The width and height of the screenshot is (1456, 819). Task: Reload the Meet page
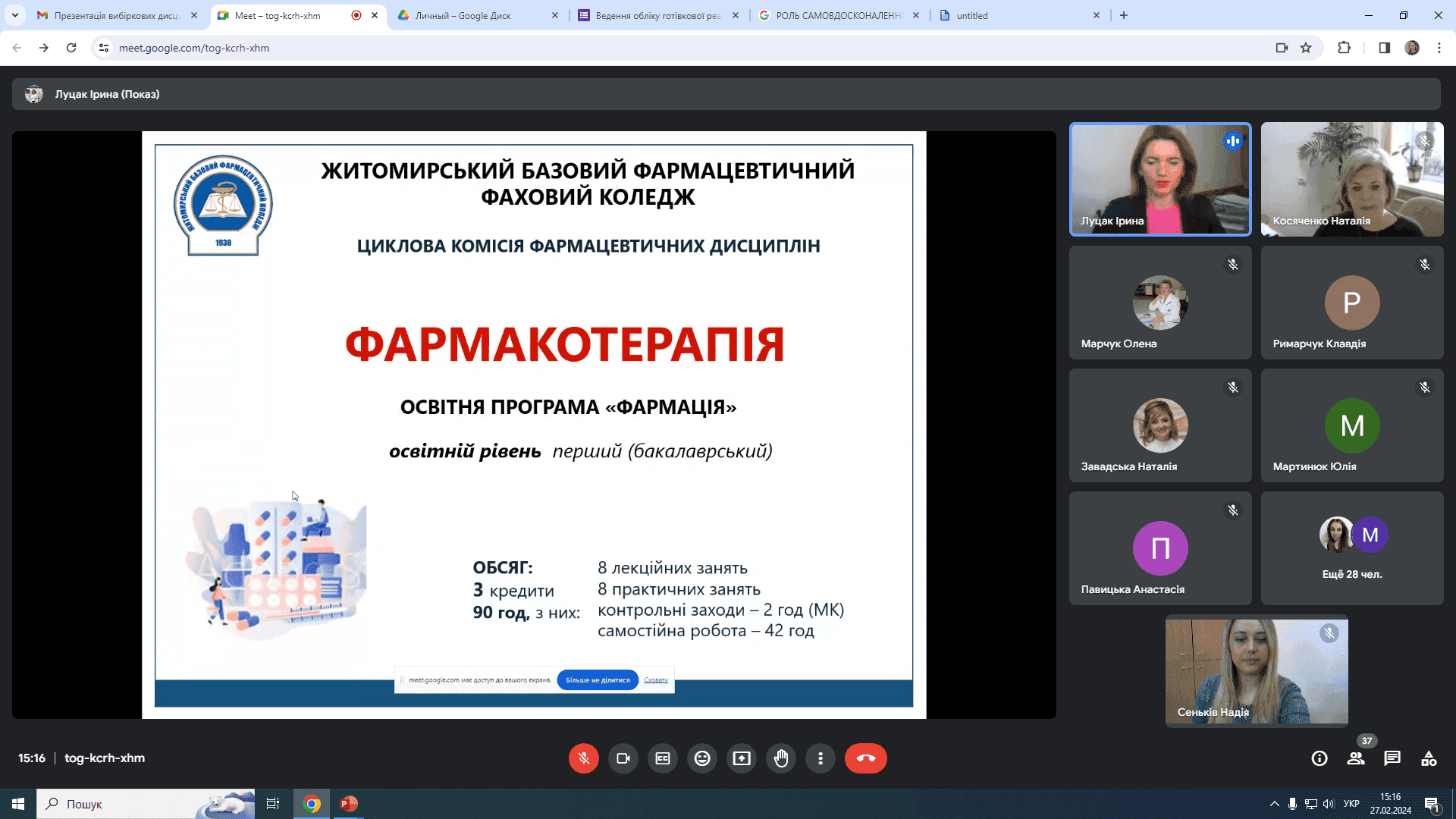(71, 48)
